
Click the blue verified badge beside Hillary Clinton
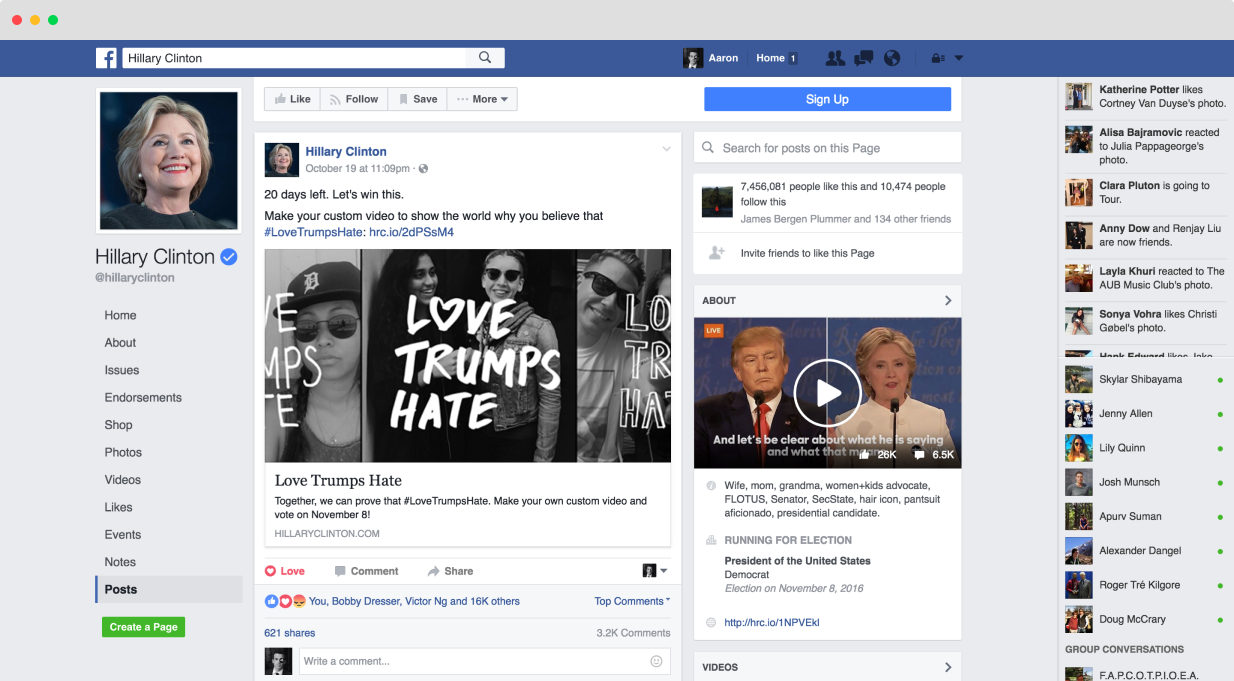(229, 257)
